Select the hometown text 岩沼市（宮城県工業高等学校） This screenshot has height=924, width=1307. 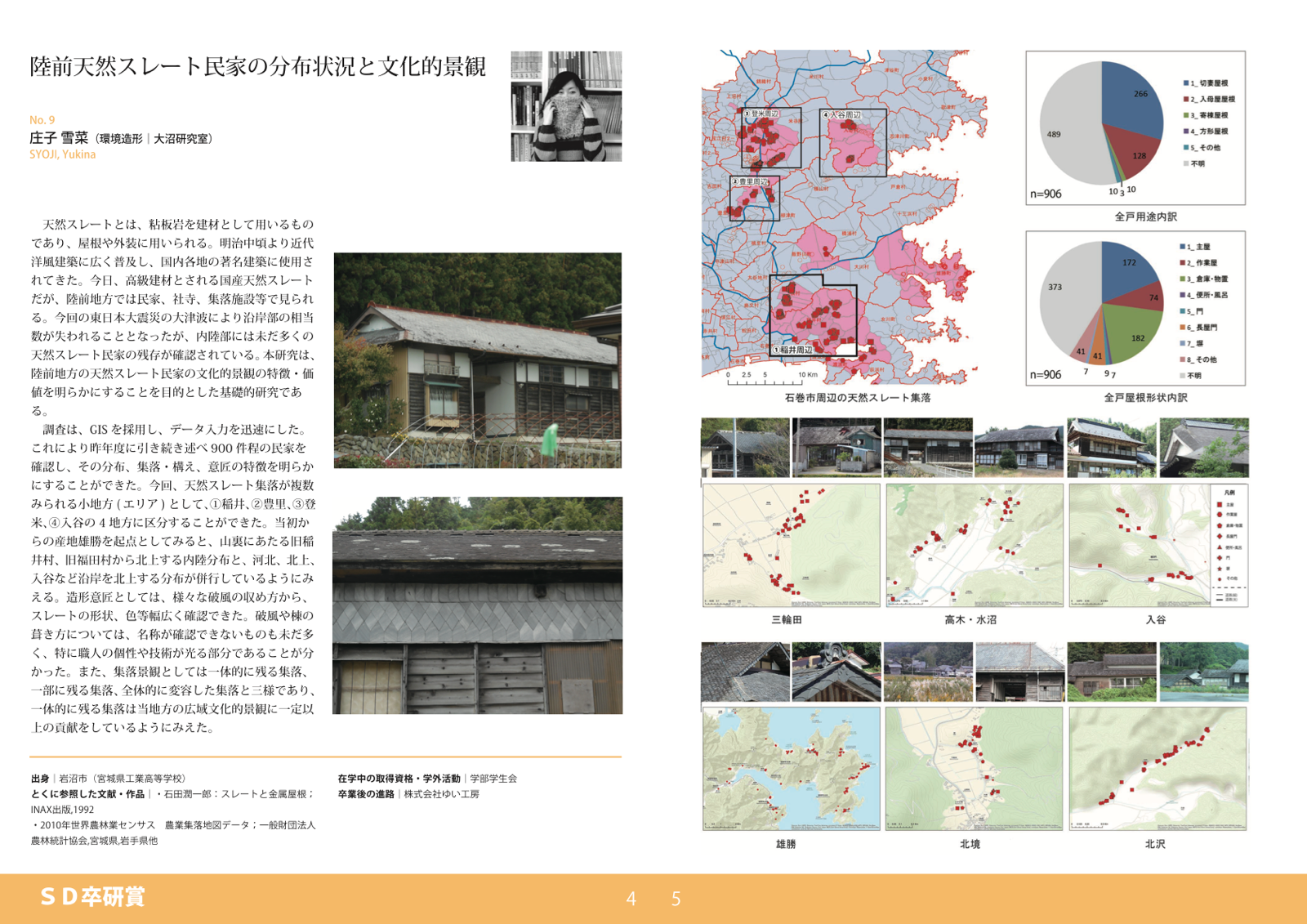click(x=123, y=779)
